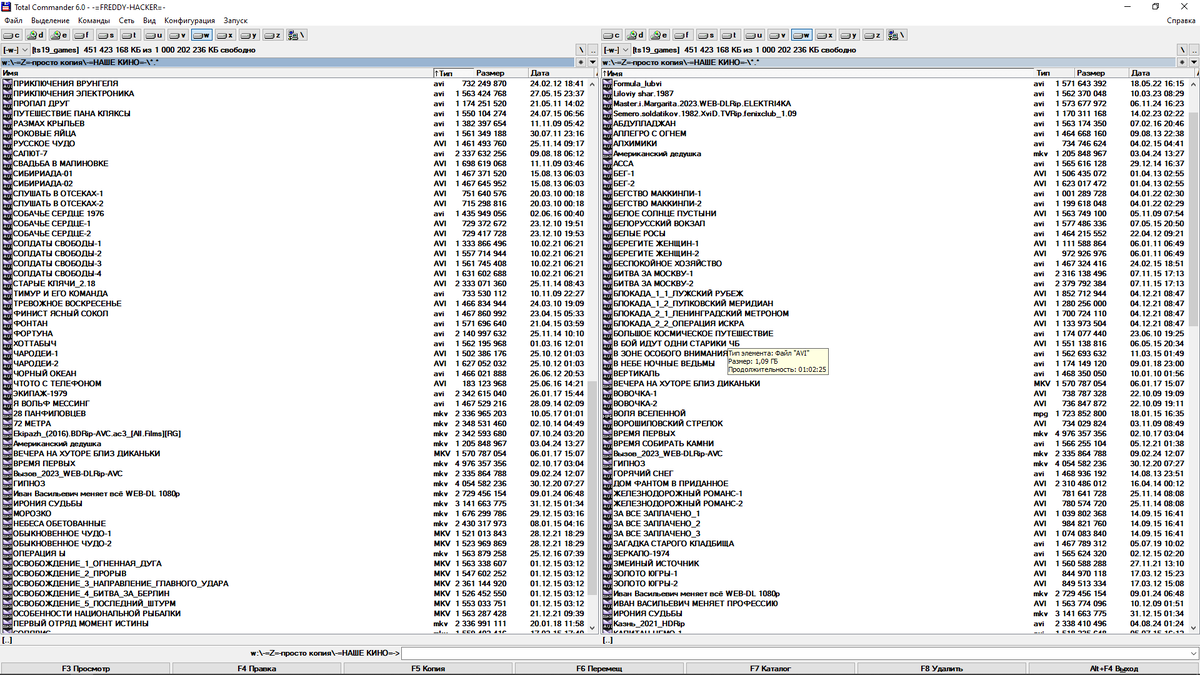Select drive e in left panel drive bar

[59, 35]
